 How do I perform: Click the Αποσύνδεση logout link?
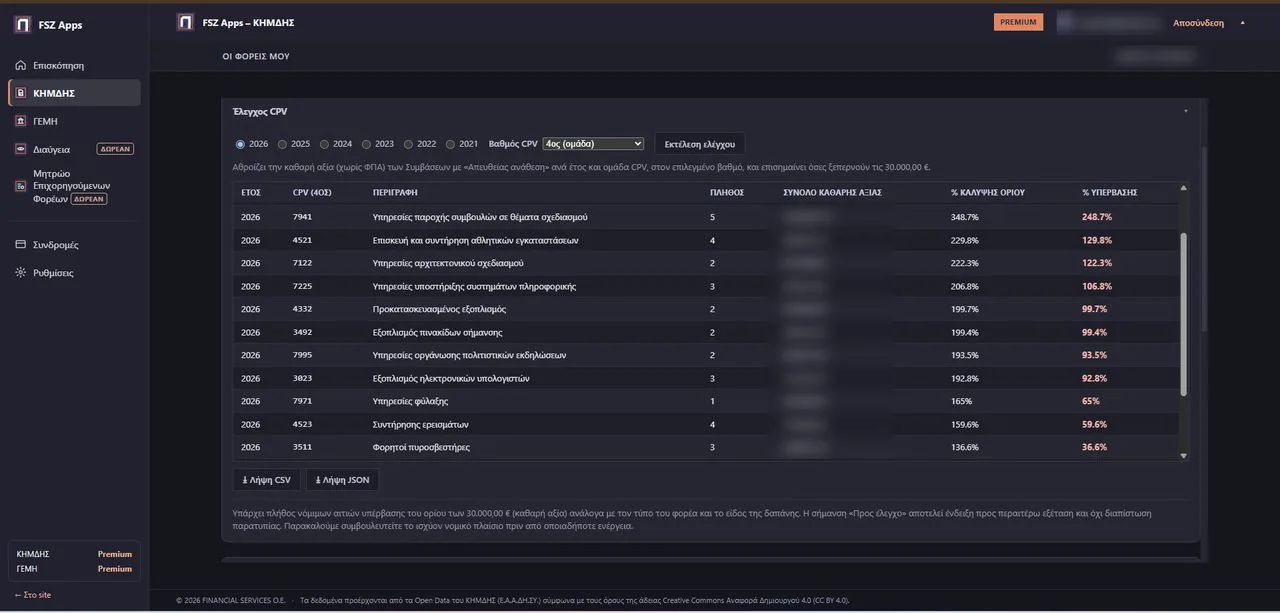(x=1199, y=22)
